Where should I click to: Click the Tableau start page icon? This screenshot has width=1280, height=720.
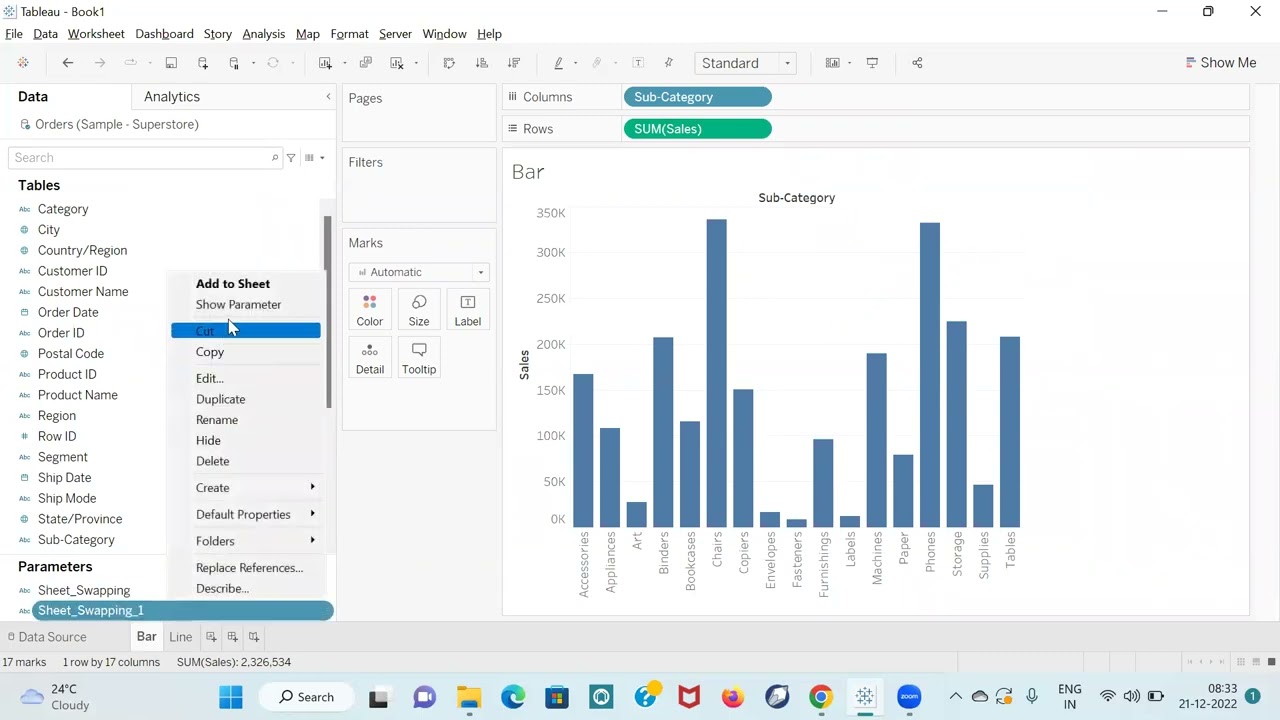point(23,63)
